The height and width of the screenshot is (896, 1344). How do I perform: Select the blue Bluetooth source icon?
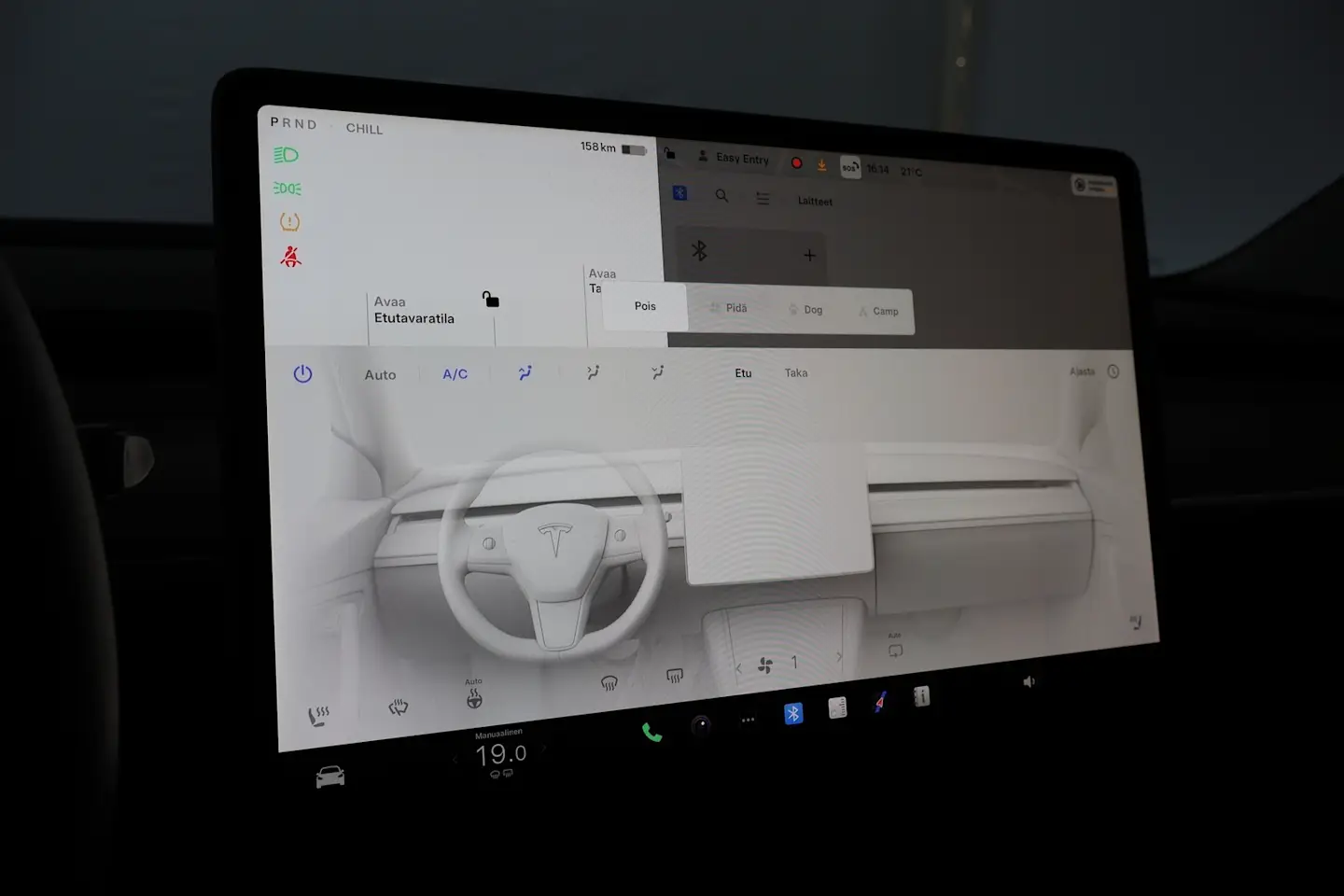(x=680, y=192)
